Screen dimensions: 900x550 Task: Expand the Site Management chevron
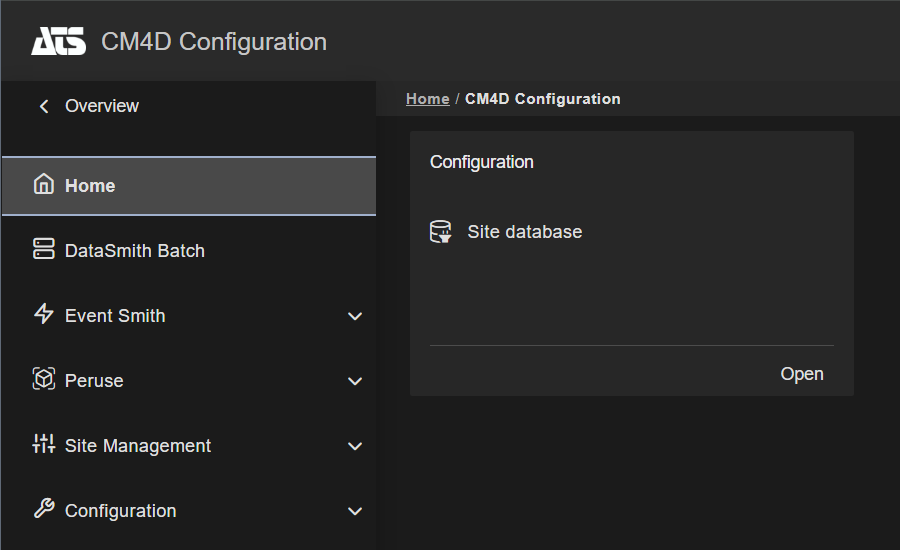tap(354, 446)
